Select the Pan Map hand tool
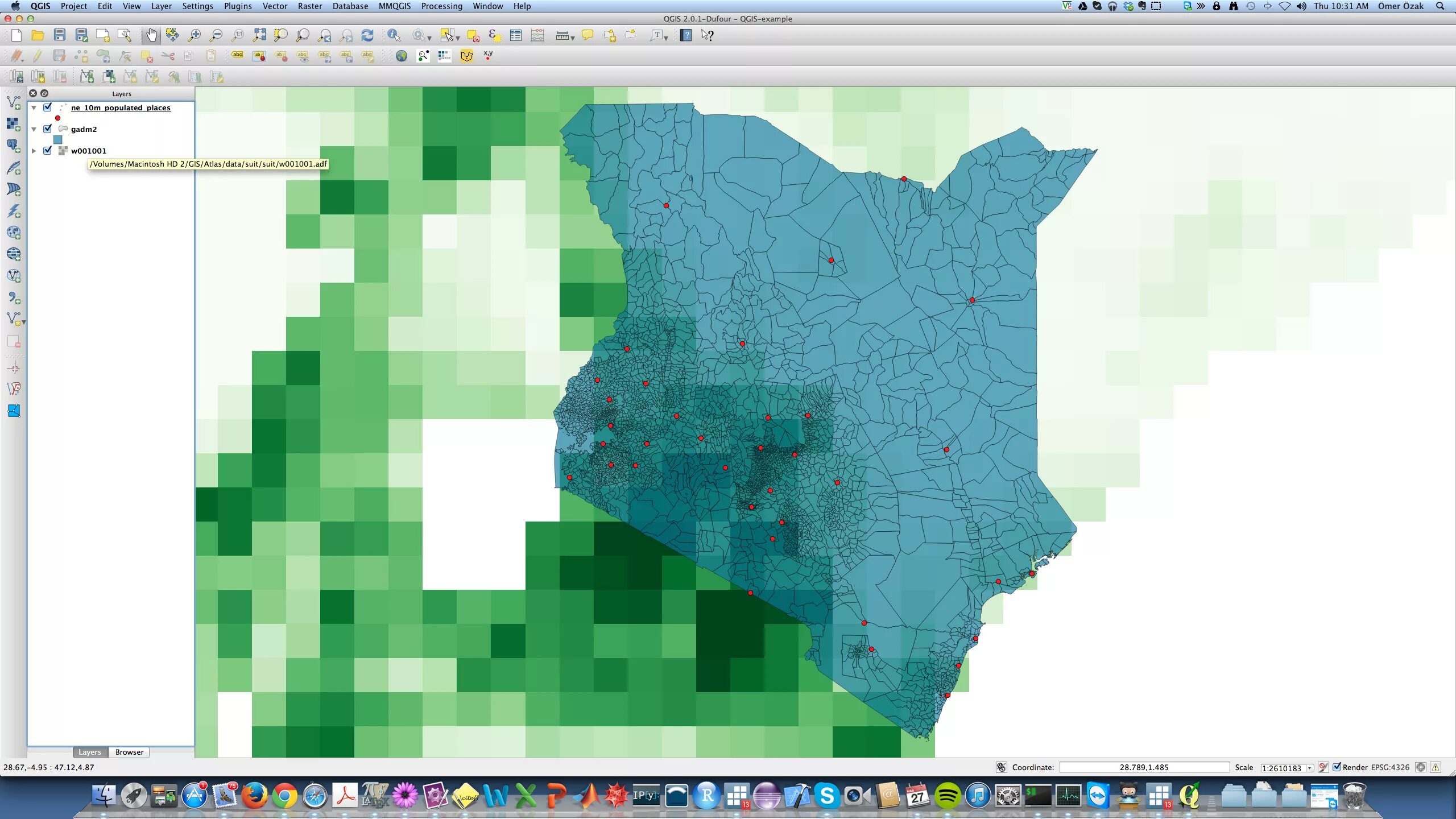1456x819 pixels. [x=151, y=35]
